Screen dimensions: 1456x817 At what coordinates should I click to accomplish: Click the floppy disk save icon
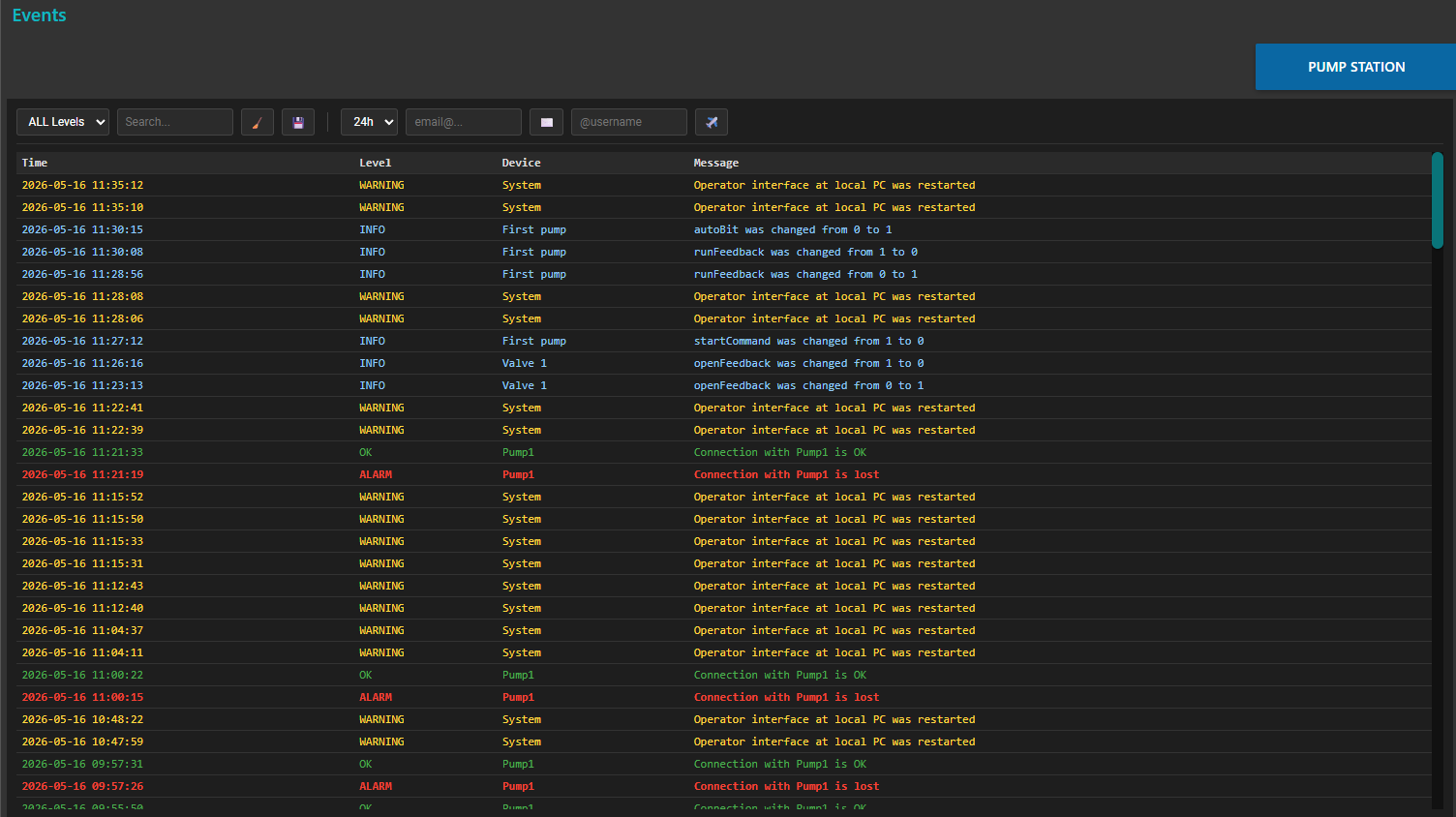click(x=298, y=122)
